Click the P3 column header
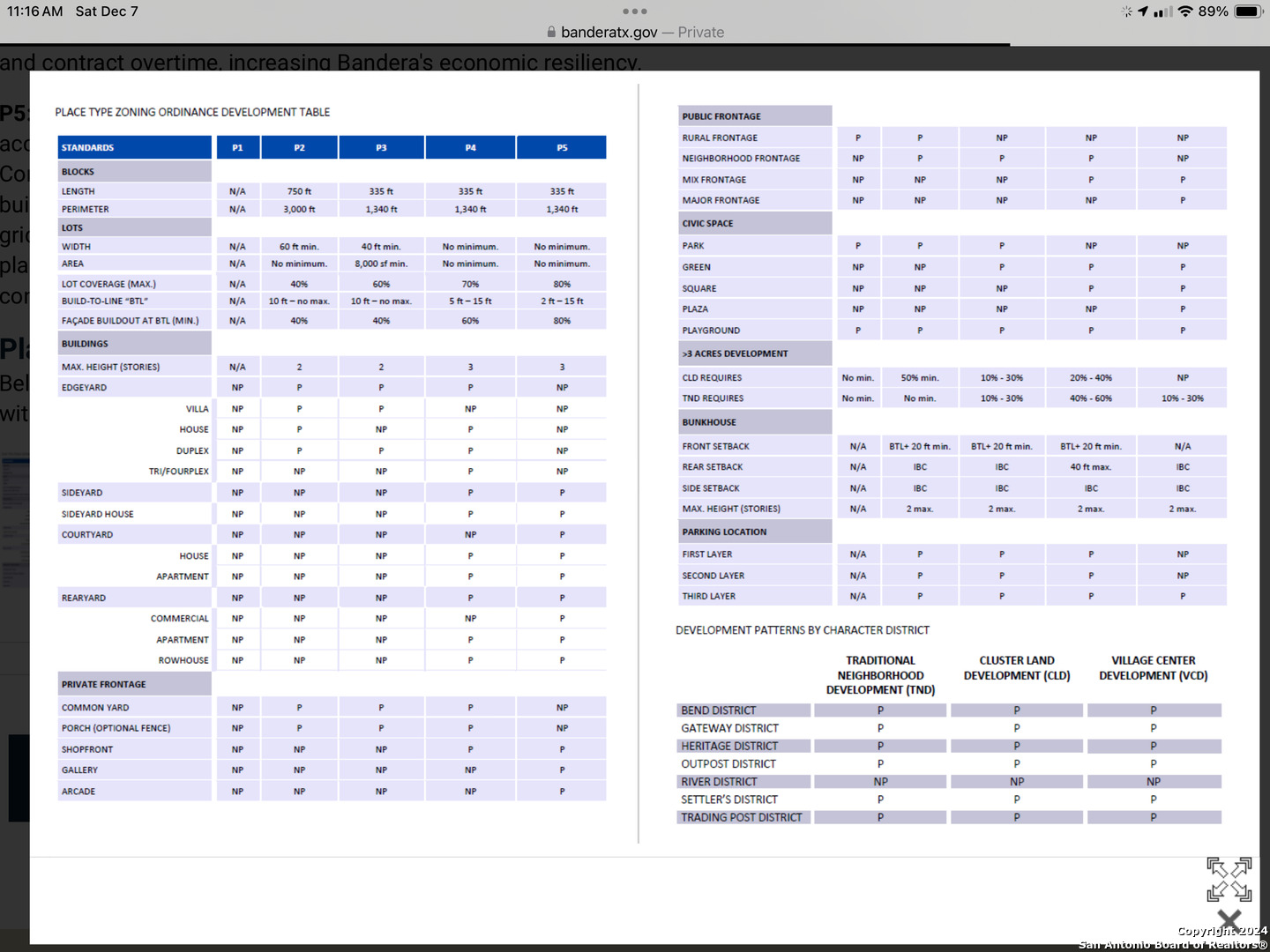The width and height of the screenshot is (1270, 952). coord(381,147)
